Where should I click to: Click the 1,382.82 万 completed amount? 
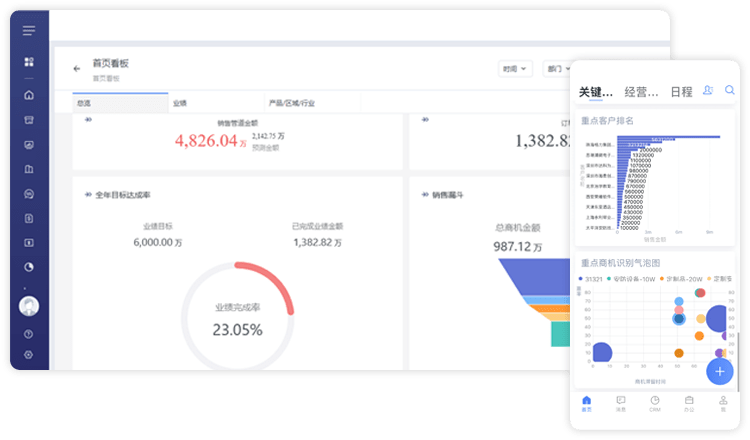317,242
